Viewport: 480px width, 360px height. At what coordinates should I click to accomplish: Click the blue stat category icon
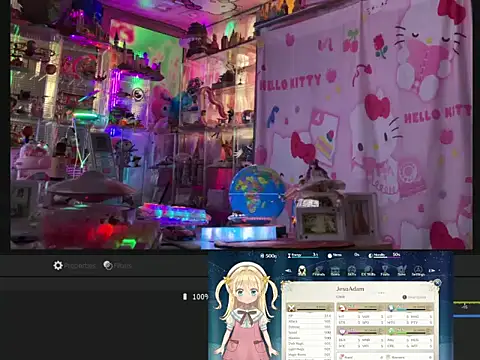[x=392, y=307]
